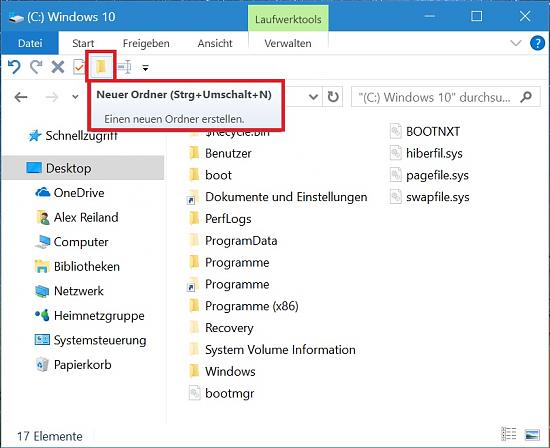
Task: Click the Schnellzugriff star icon
Action: pyautogui.click(x=35, y=135)
